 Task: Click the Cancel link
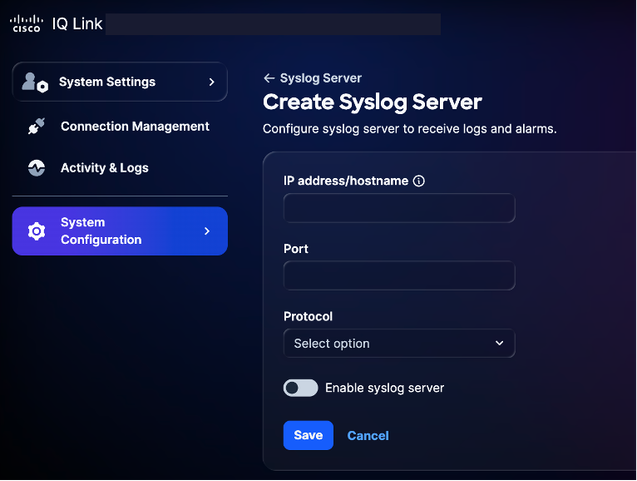(368, 436)
